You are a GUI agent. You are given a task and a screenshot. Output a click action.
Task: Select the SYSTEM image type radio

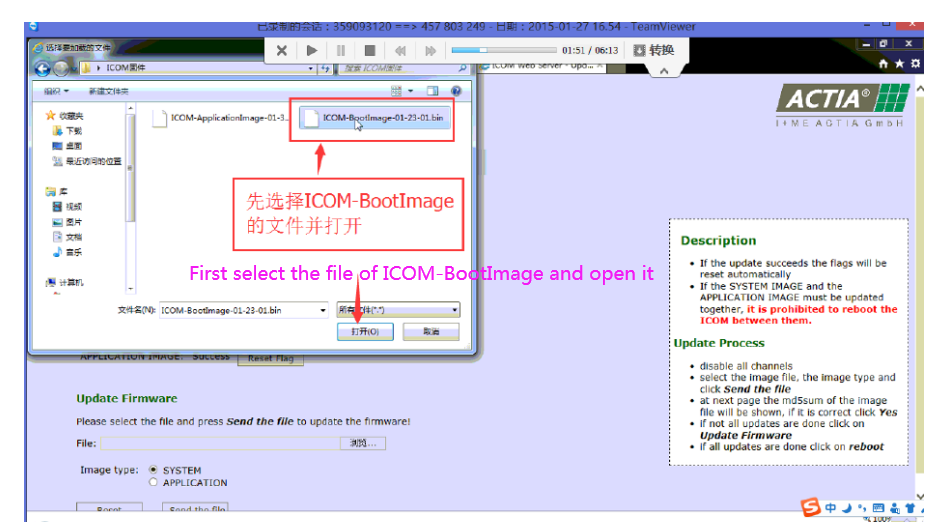click(x=153, y=470)
